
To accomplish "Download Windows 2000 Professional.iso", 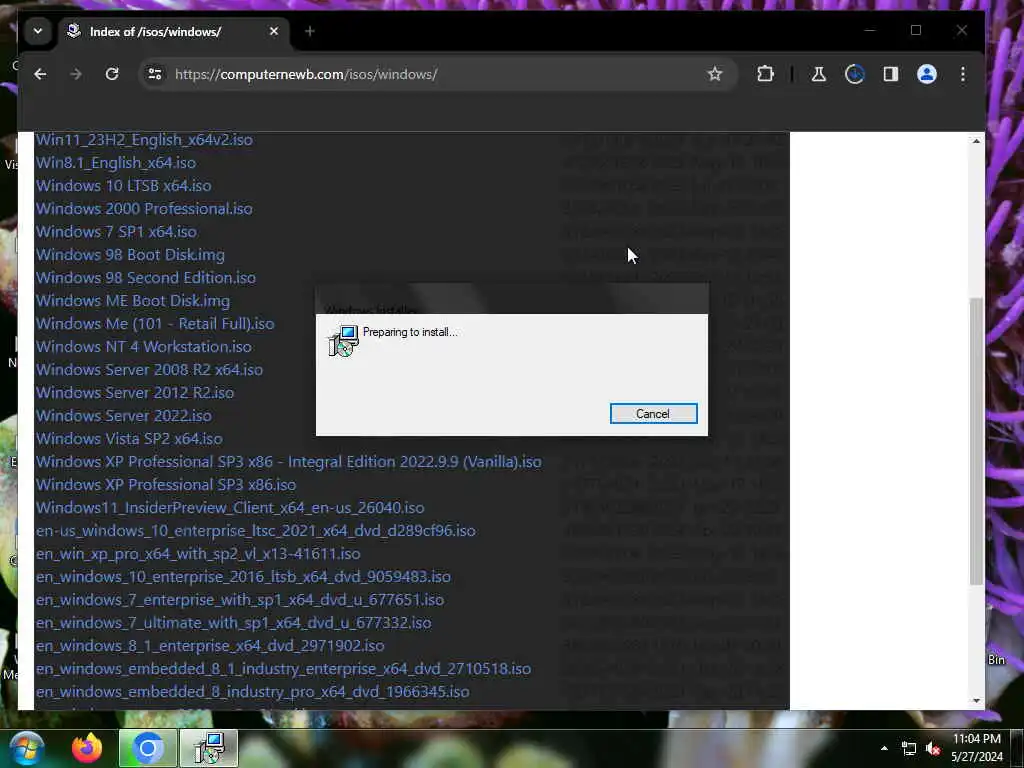I will point(144,208).
